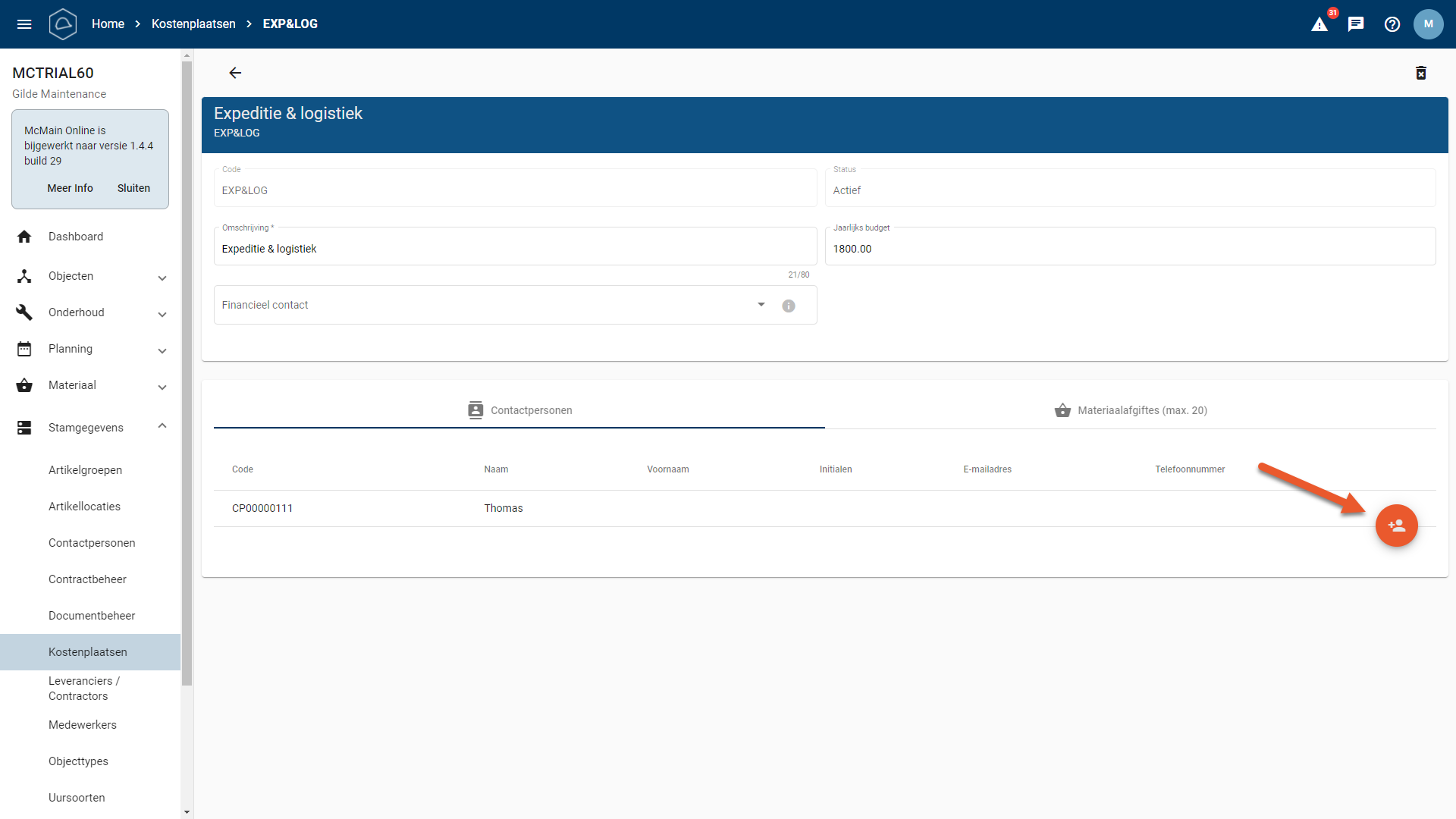Open the alerts warning icon

point(1319,24)
